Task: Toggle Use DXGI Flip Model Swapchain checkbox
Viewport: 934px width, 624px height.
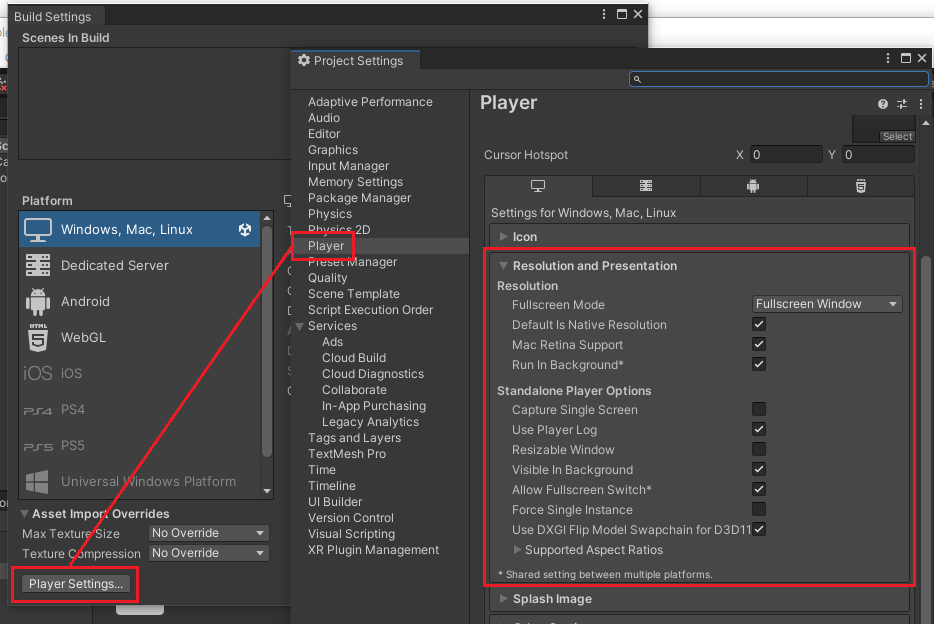Action: click(x=759, y=529)
